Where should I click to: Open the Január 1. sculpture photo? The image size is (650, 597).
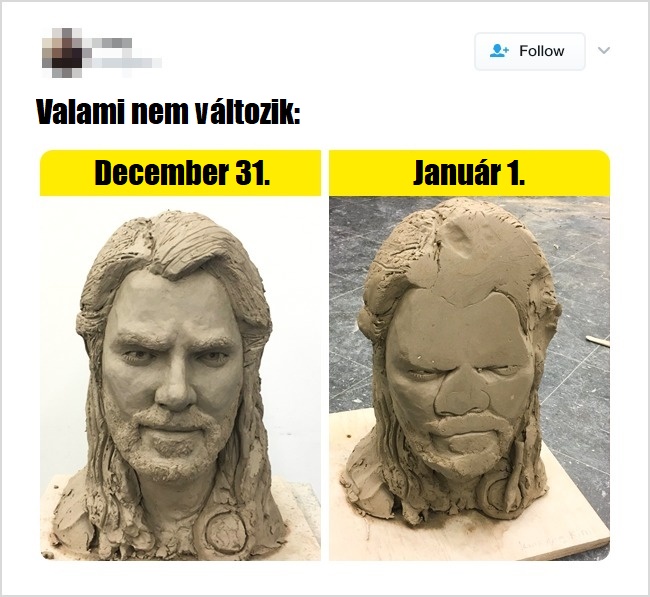469,378
